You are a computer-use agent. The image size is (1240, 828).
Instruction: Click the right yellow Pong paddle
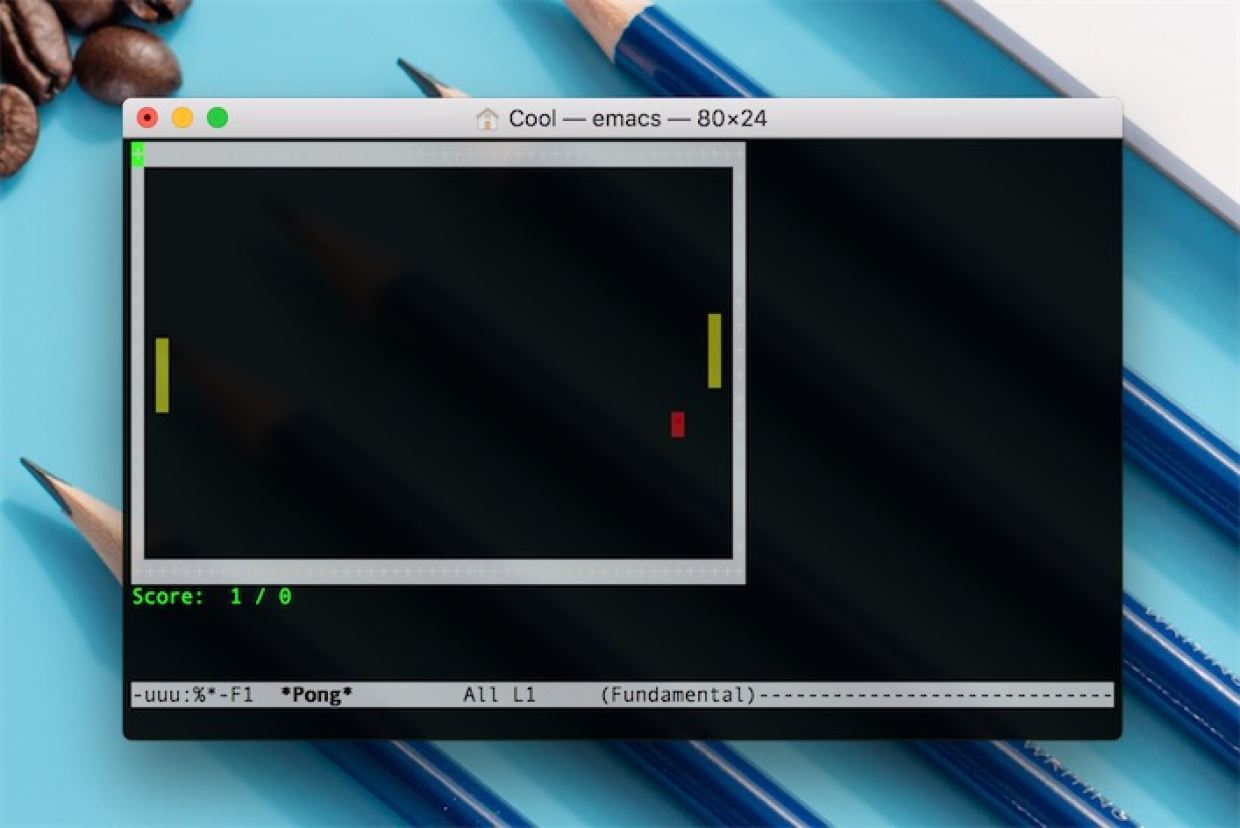tap(714, 351)
